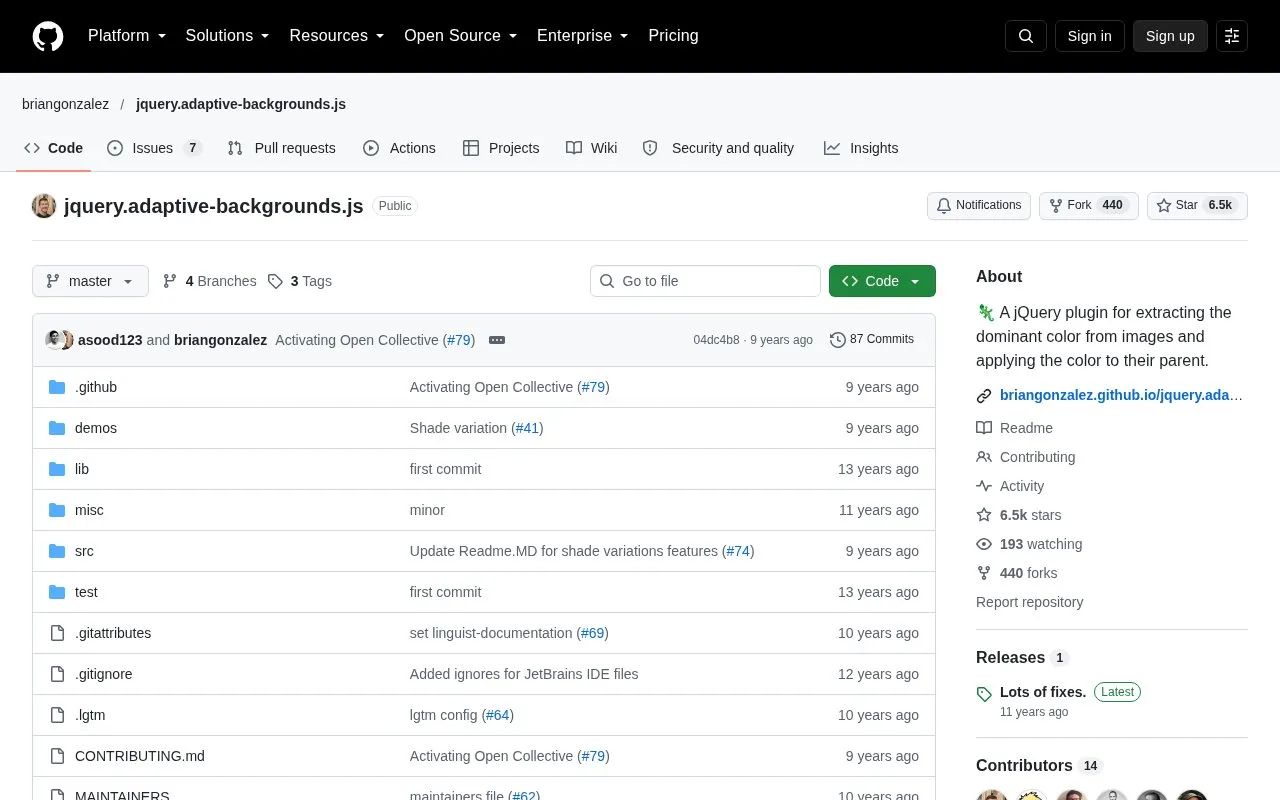The width and height of the screenshot is (1280, 800).
Task: Open the .github folder icon
Action: pos(57,387)
